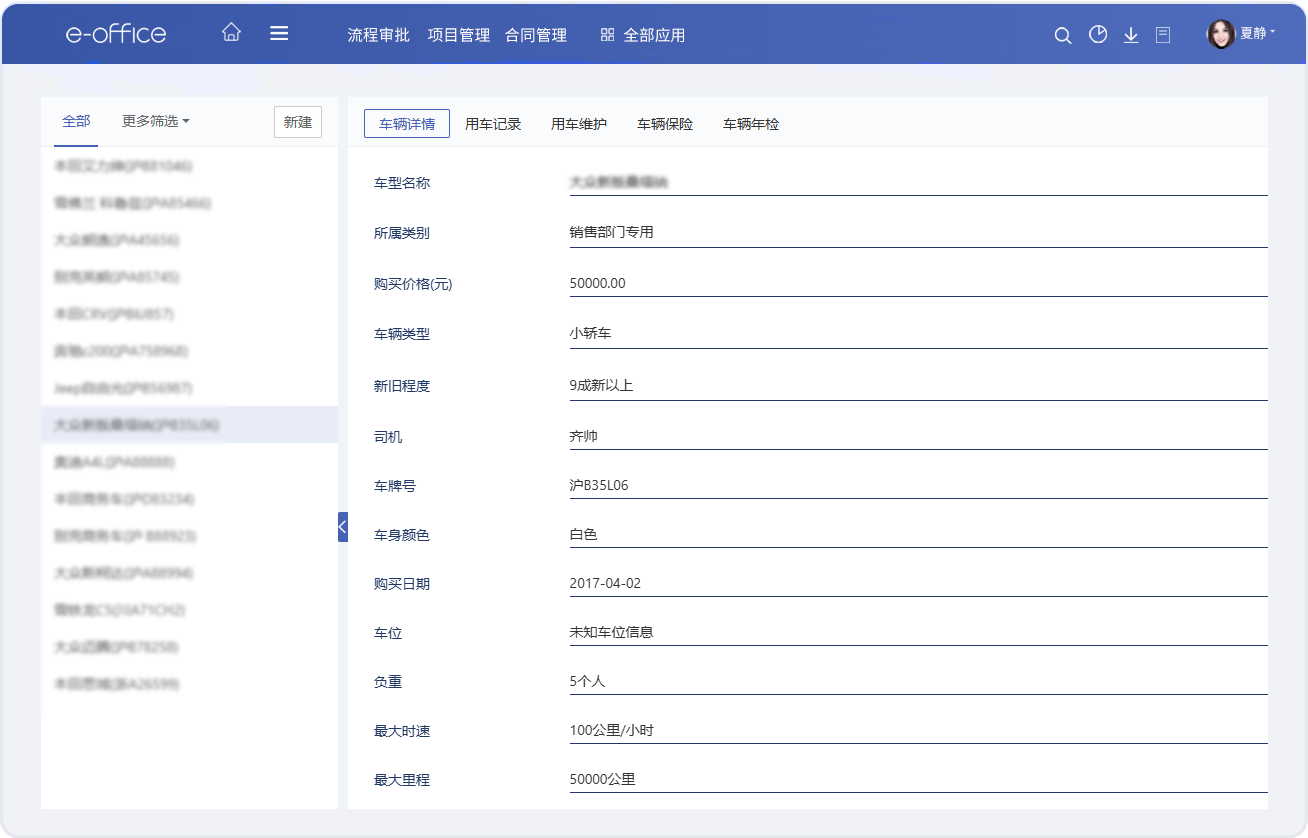The width and height of the screenshot is (1308, 838).
Task: Expand the 更多筛选 filter dropdown
Action: [156, 121]
